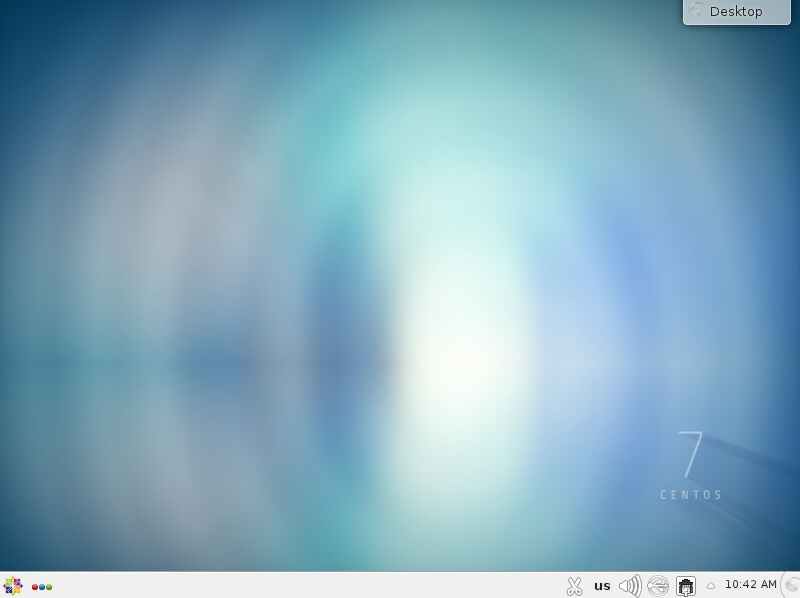Open the Desktop toolbox button
This screenshot has height=598, width=800.
pos(736,11)
